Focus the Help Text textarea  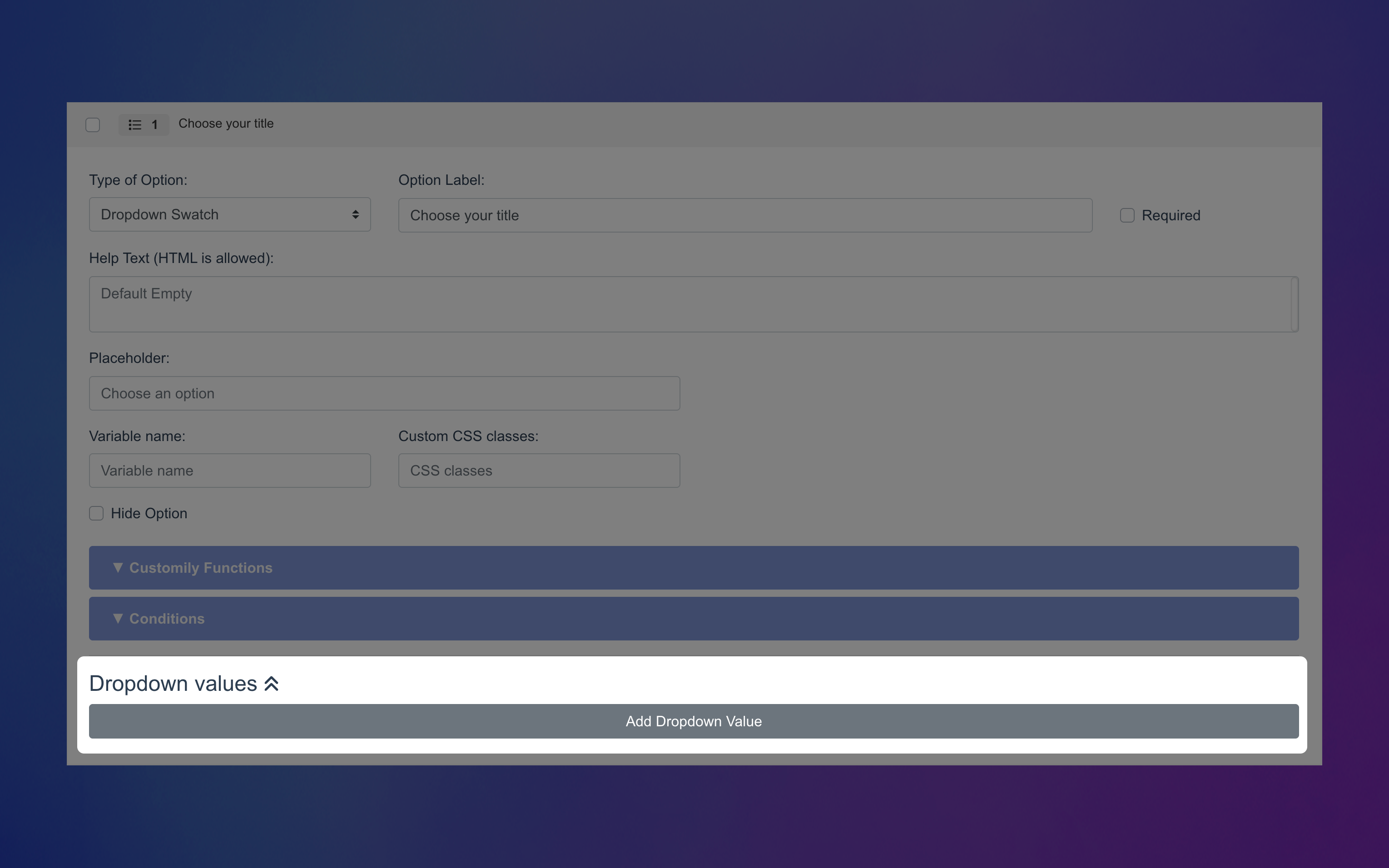click(693, 304)
